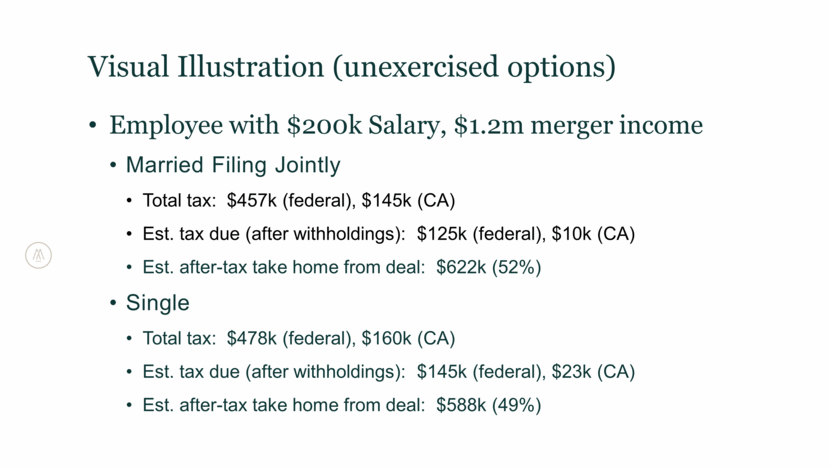Screen dimensions: 830x467
Task: Click the '(unexercised options)' text in title
Action: click(x=474, y=66)
